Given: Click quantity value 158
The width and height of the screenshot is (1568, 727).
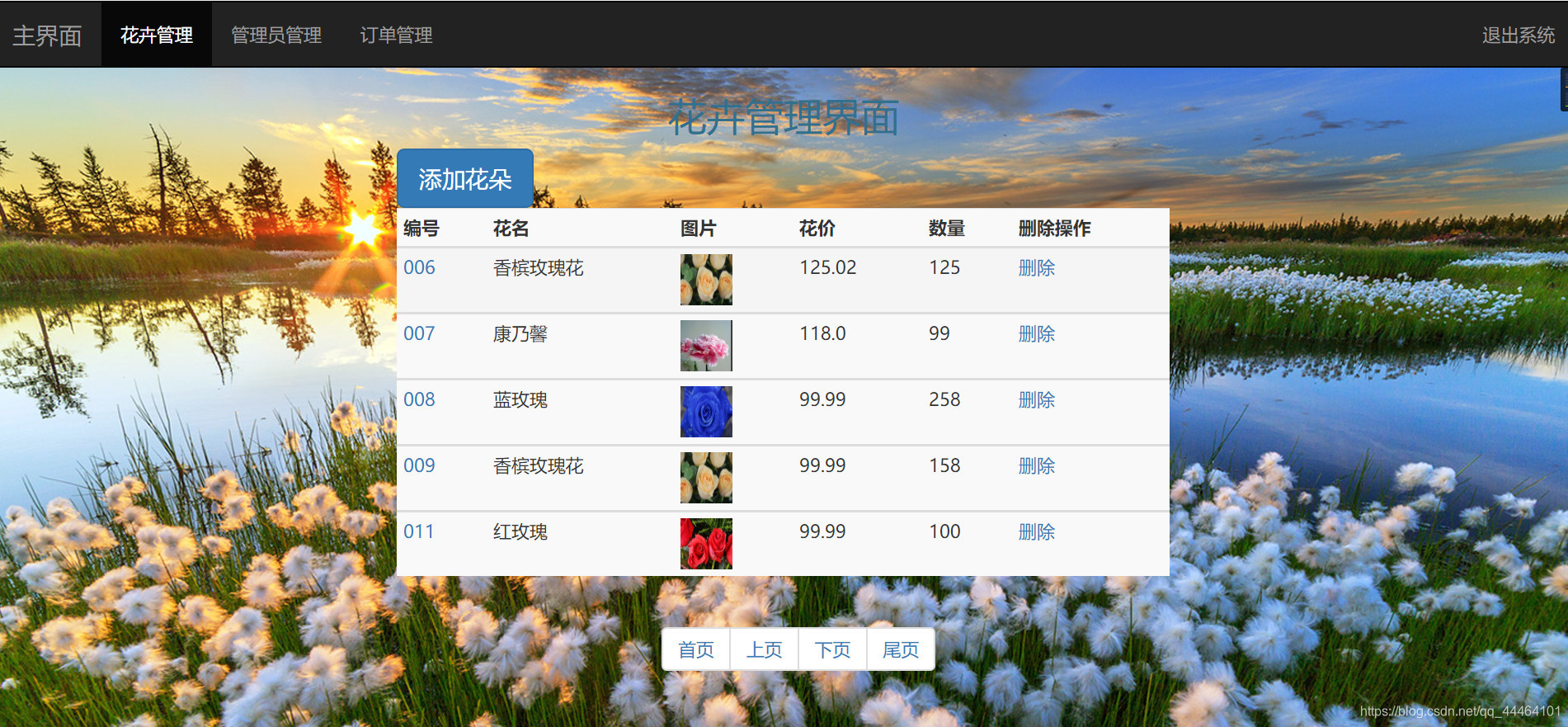Looking at the screenshot, I should pos(944,465).
